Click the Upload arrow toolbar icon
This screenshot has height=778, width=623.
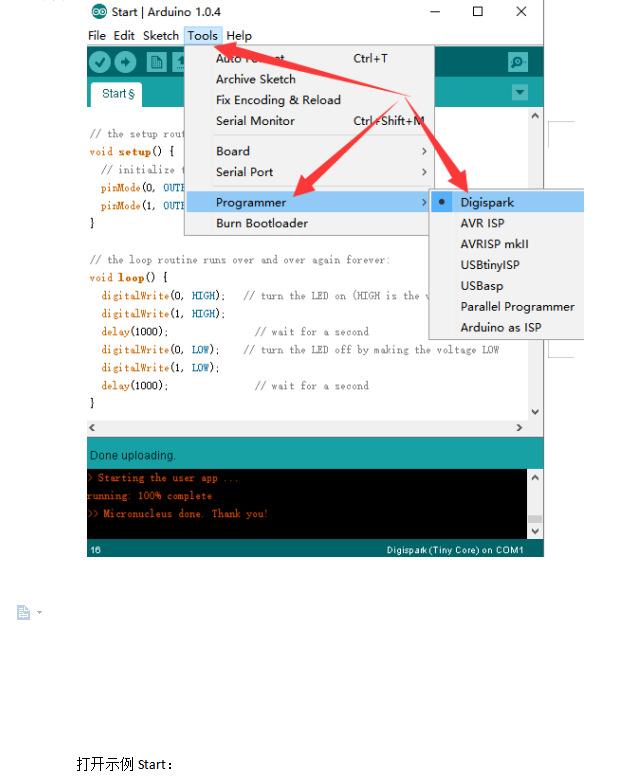tap(125, 62)
